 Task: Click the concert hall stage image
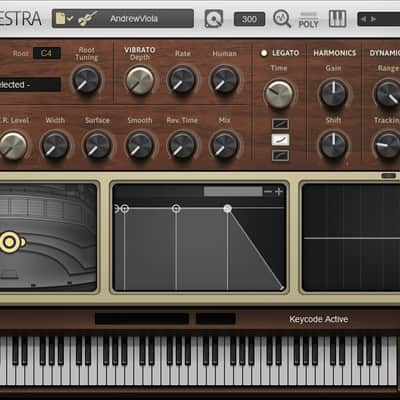(x=48, y=237)
